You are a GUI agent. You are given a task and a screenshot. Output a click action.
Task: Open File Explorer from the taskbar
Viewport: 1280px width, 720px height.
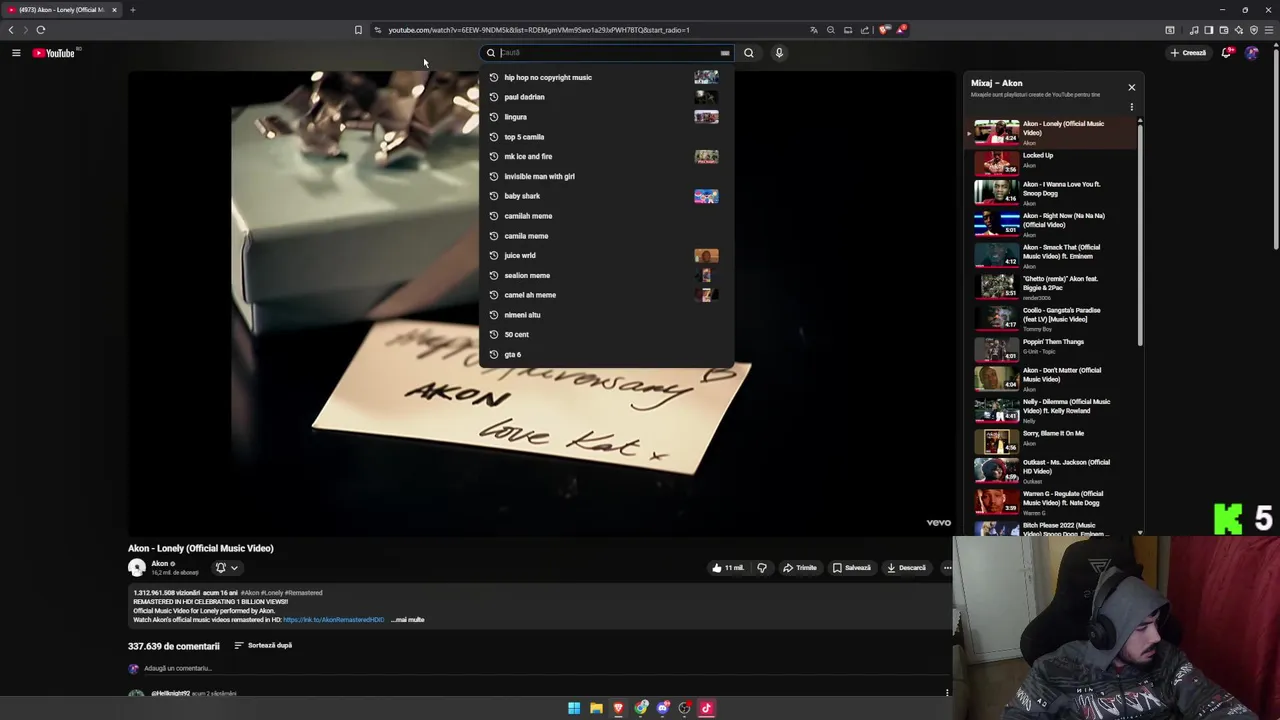point(596,708)
